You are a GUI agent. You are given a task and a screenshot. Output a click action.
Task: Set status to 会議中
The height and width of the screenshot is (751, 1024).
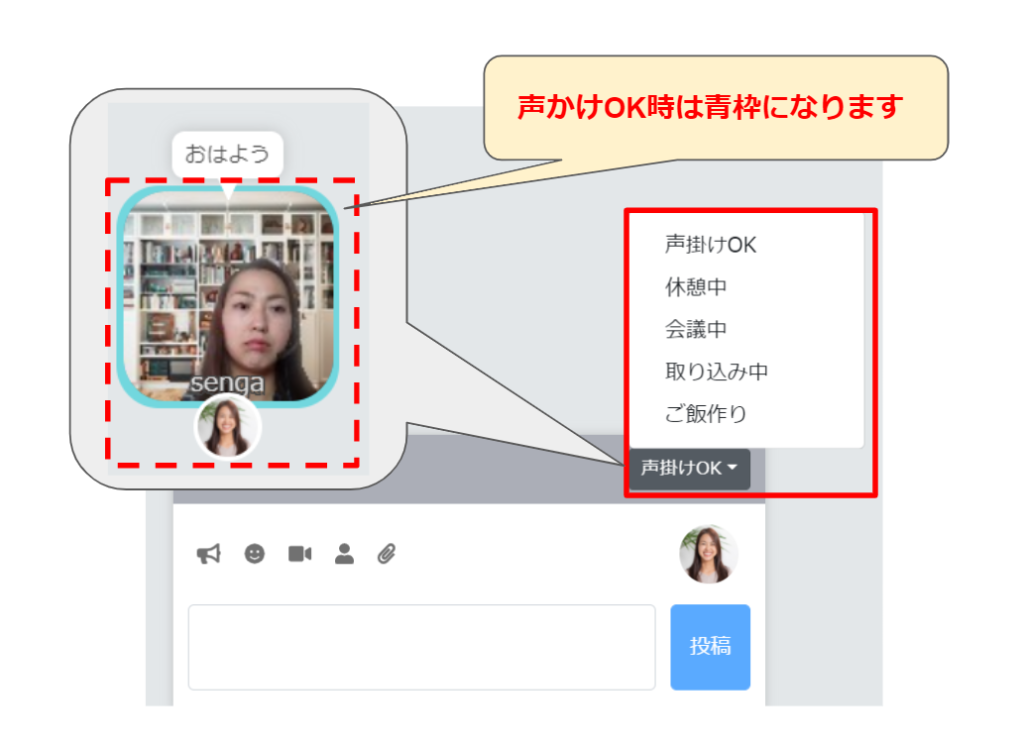(x=696, y=329)
